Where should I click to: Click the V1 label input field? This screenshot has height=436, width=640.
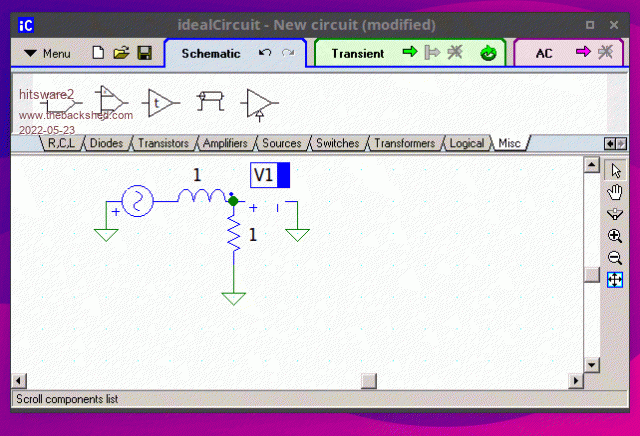point(264,176)
